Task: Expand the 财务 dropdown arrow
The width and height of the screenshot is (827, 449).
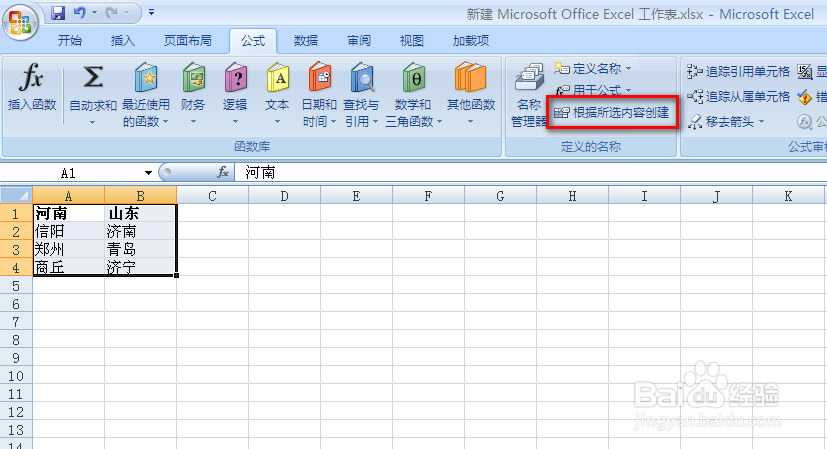Action: tap(193, 122)
